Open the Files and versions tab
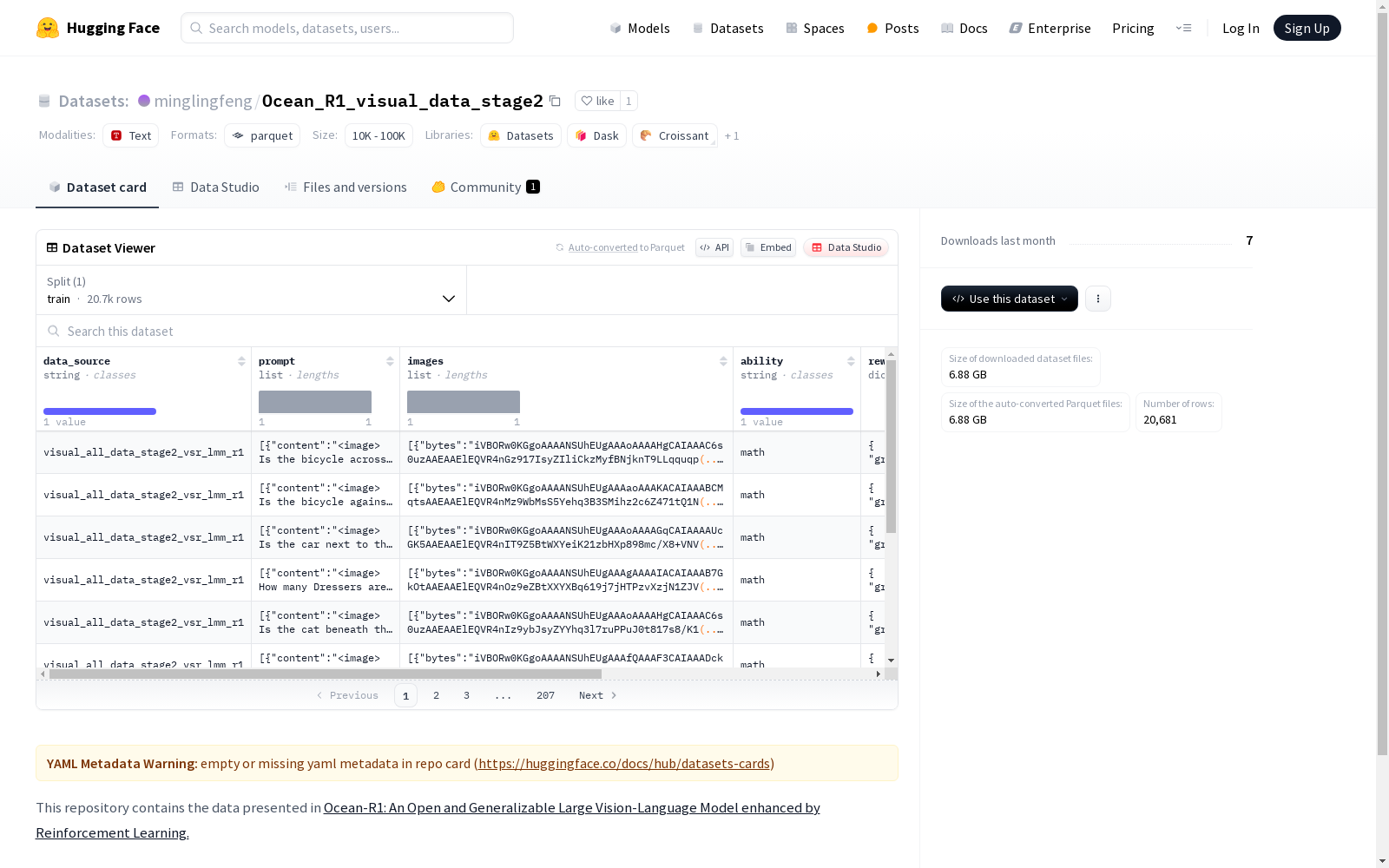This screenshot has width=1389, height=868. tap(346, 187)
